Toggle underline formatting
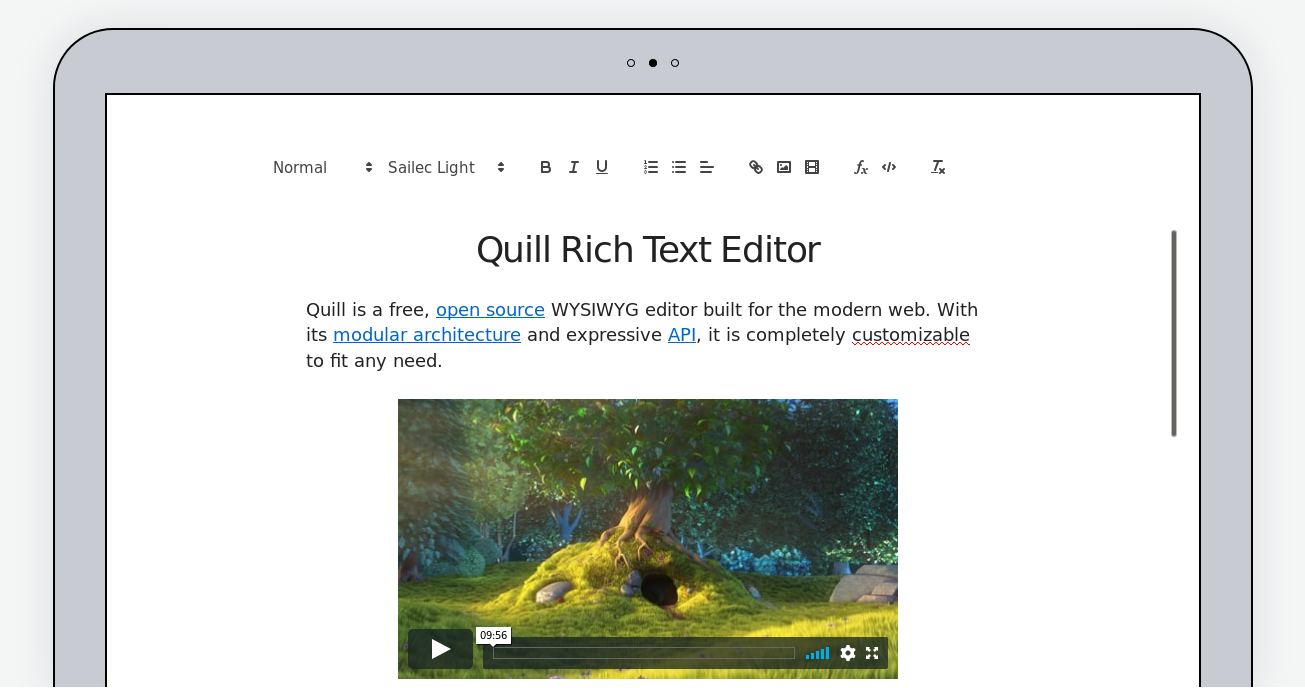Viewport: 1305px width, 688px height. (x=602, y=167)
